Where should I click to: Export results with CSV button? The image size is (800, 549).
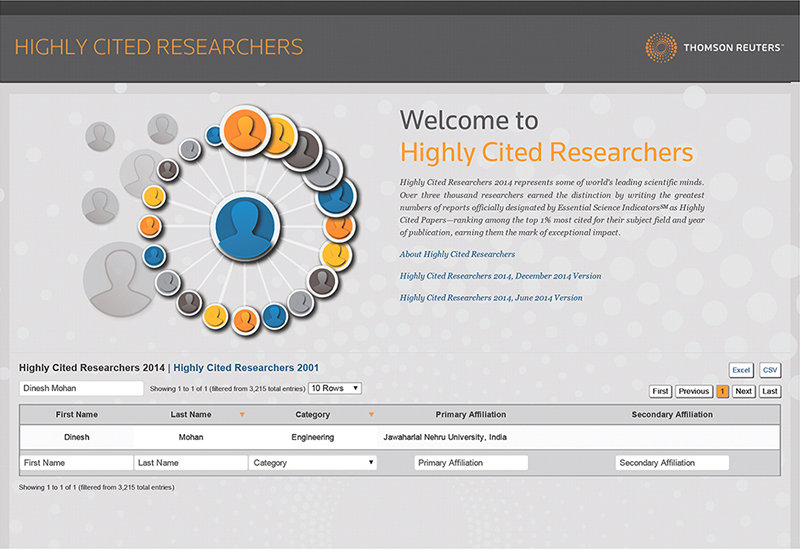[x=770, y=370]
